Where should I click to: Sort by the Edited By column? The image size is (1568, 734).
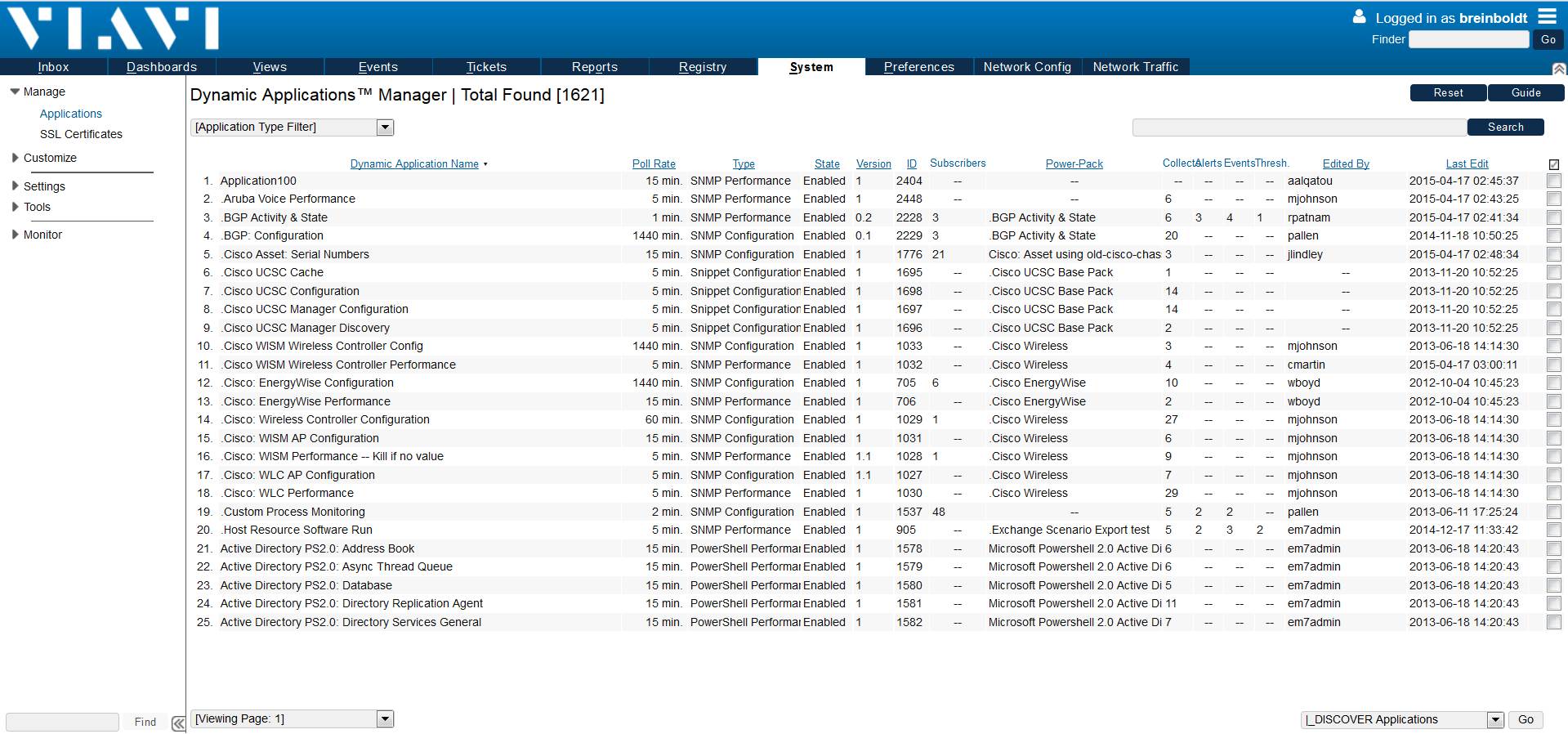(1346, 163)
